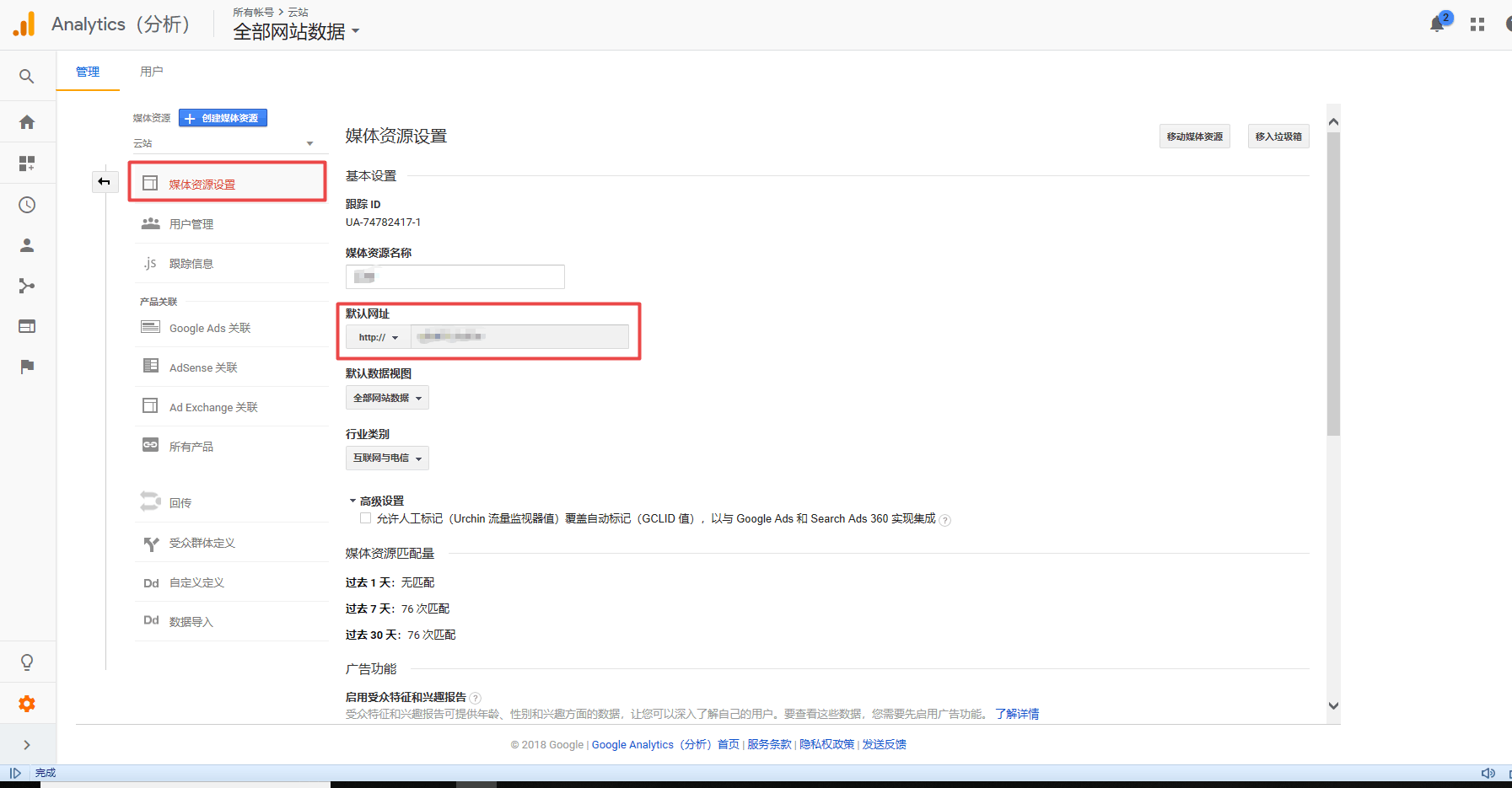Switch to the 用户 tab

pos(151,72)
